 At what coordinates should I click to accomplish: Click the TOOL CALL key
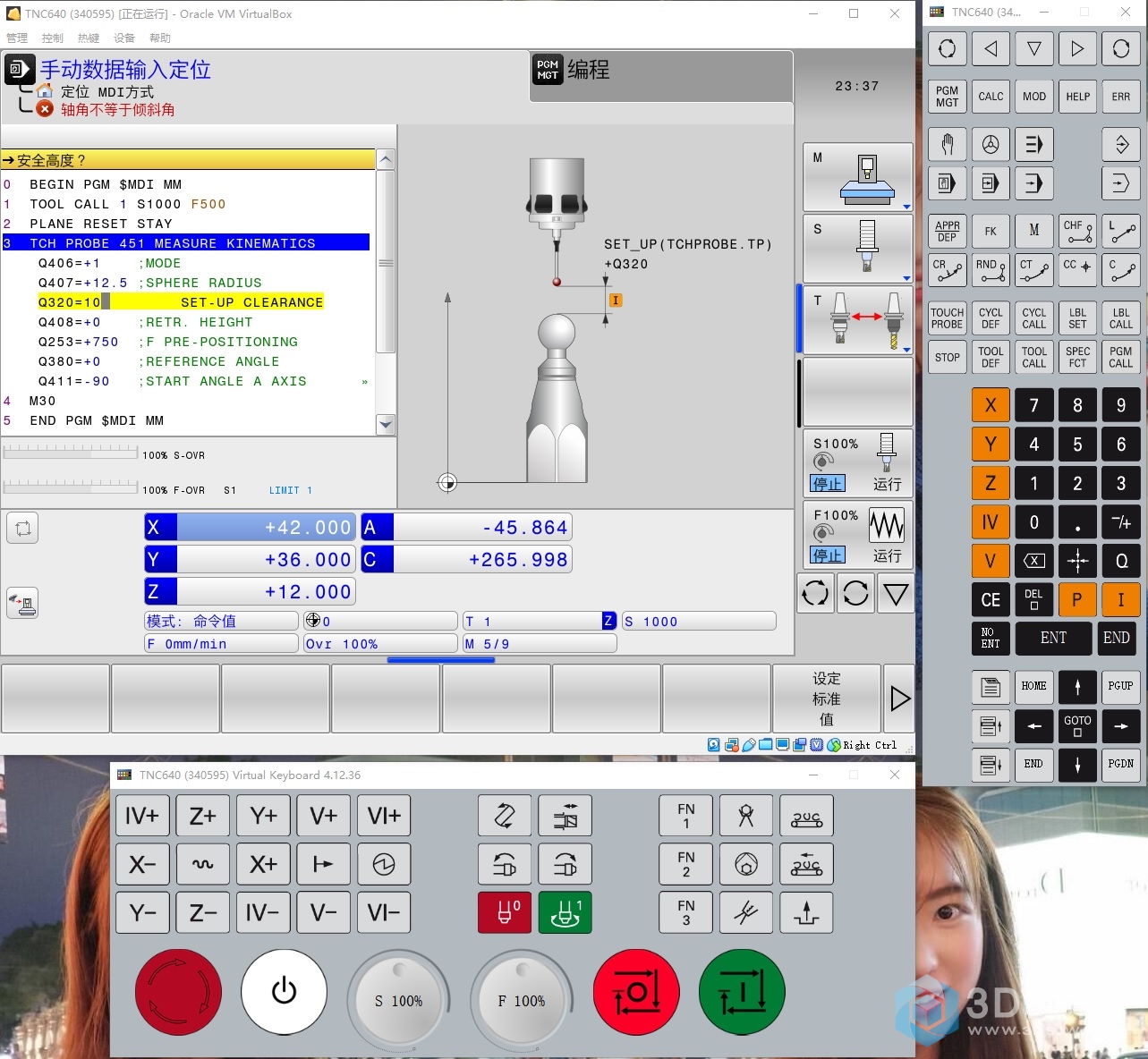(1034, 357)
